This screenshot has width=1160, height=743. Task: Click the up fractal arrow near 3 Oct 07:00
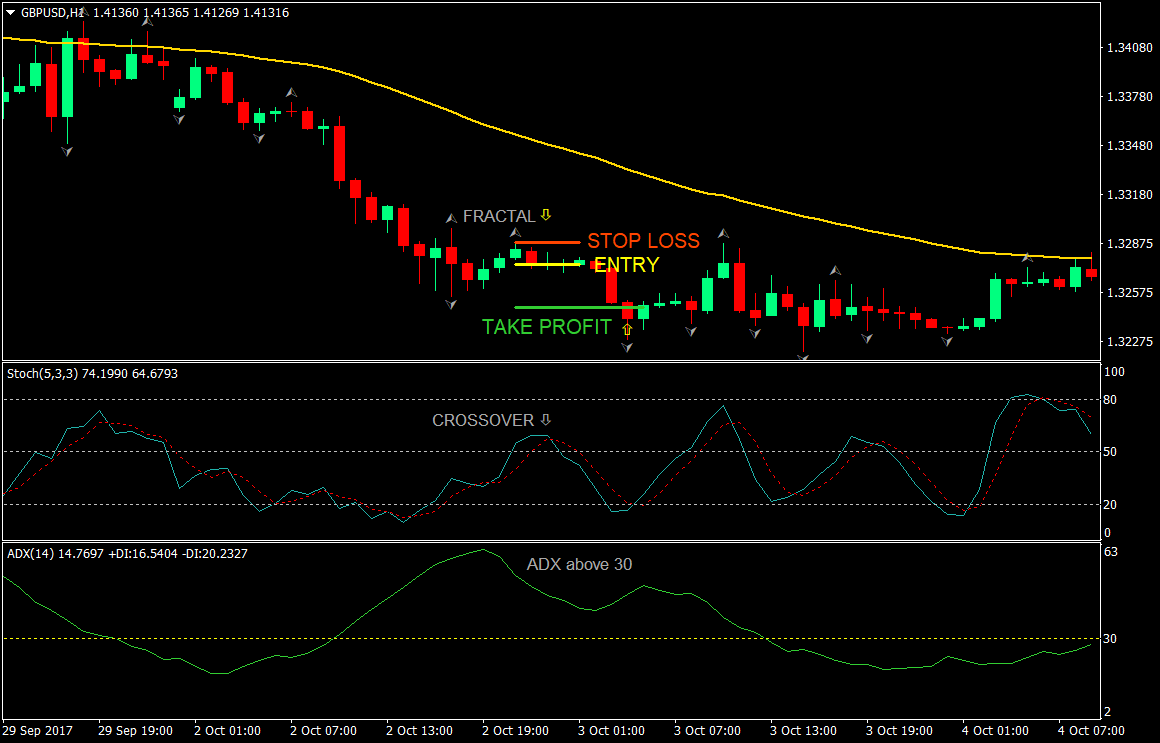pos(723,234)
